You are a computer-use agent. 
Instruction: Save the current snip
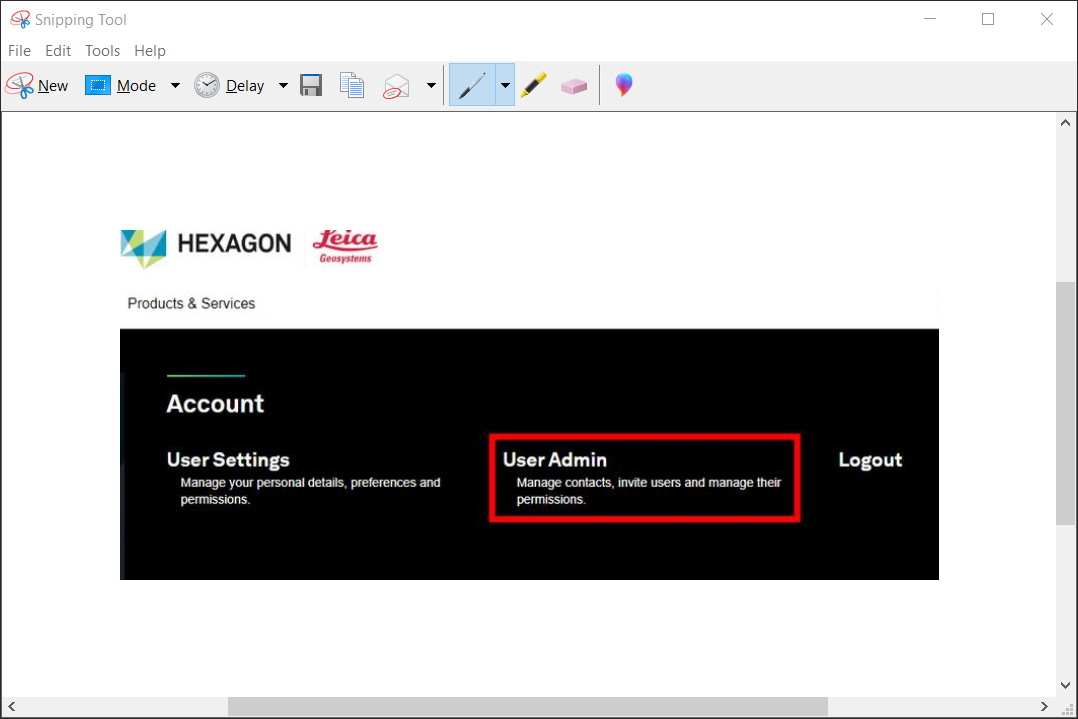pyautogui.click(x=311, y=85)
